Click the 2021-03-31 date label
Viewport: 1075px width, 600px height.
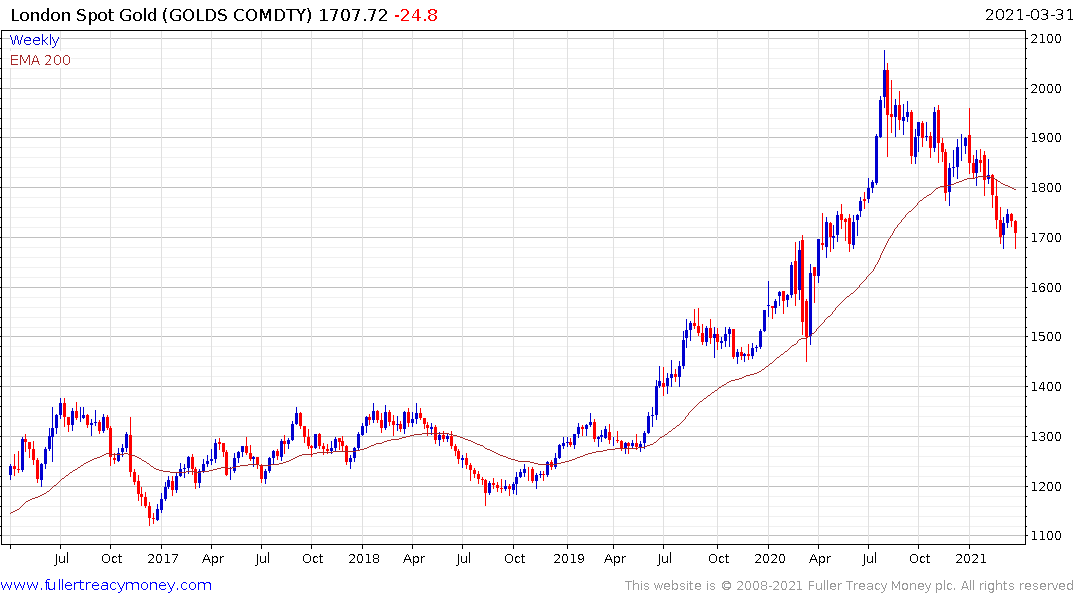pos(1029,15)
